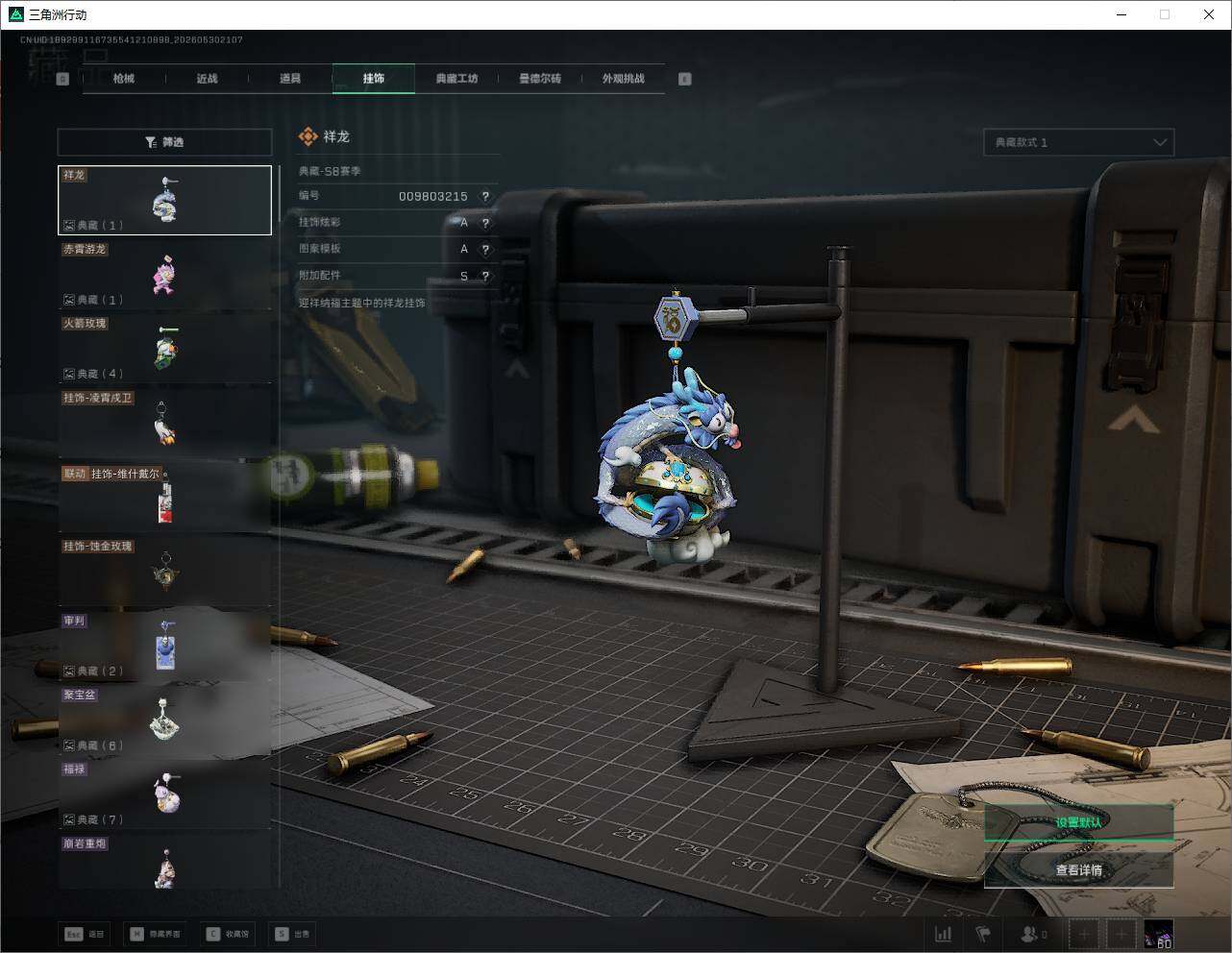This screenshot has height=953, width=1232.
Task: Click the help icon beside 挂饰炫彩
Action: (485, 223)
